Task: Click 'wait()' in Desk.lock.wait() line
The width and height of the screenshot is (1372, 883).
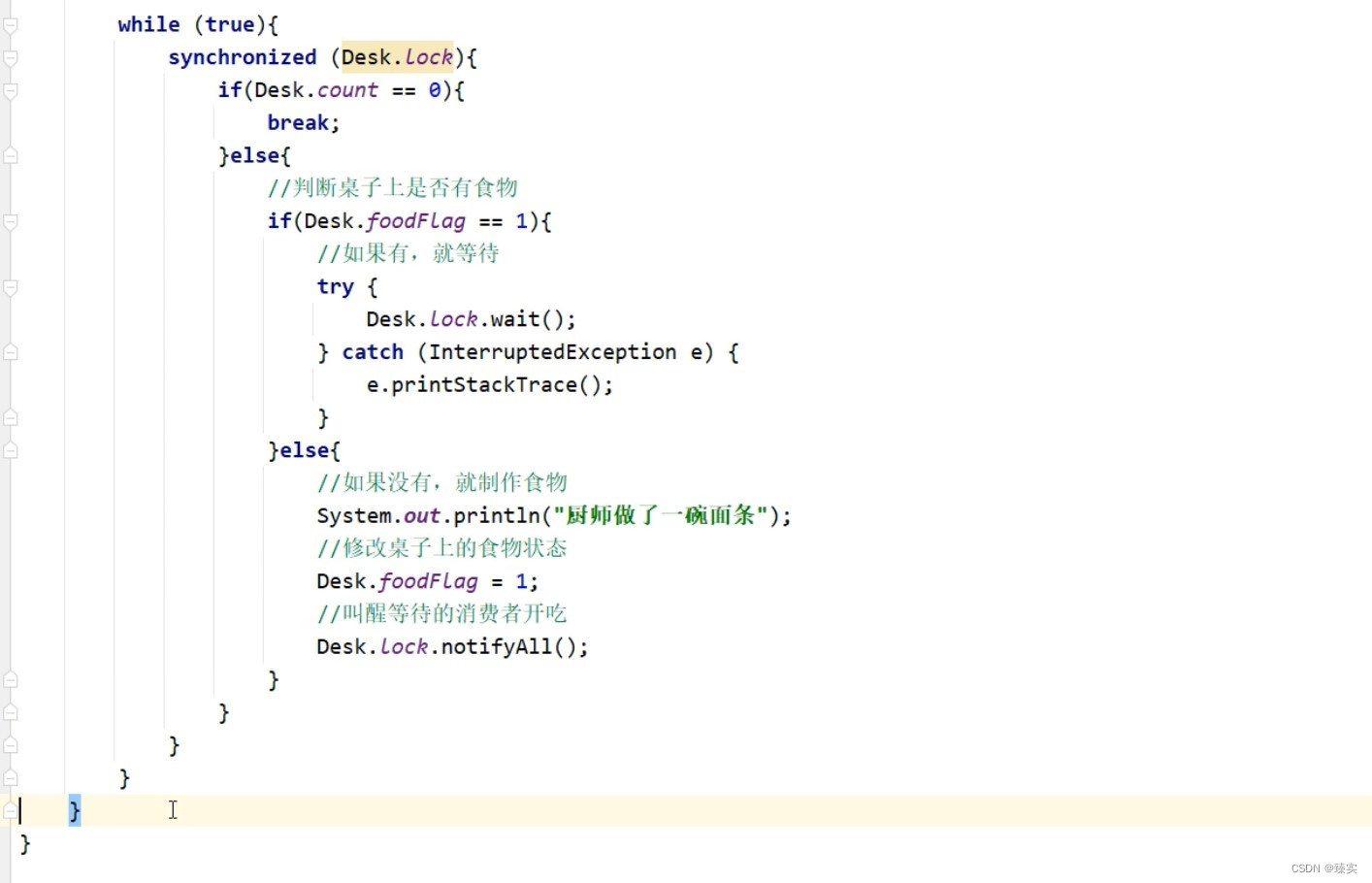Action: tap(527, 319)
